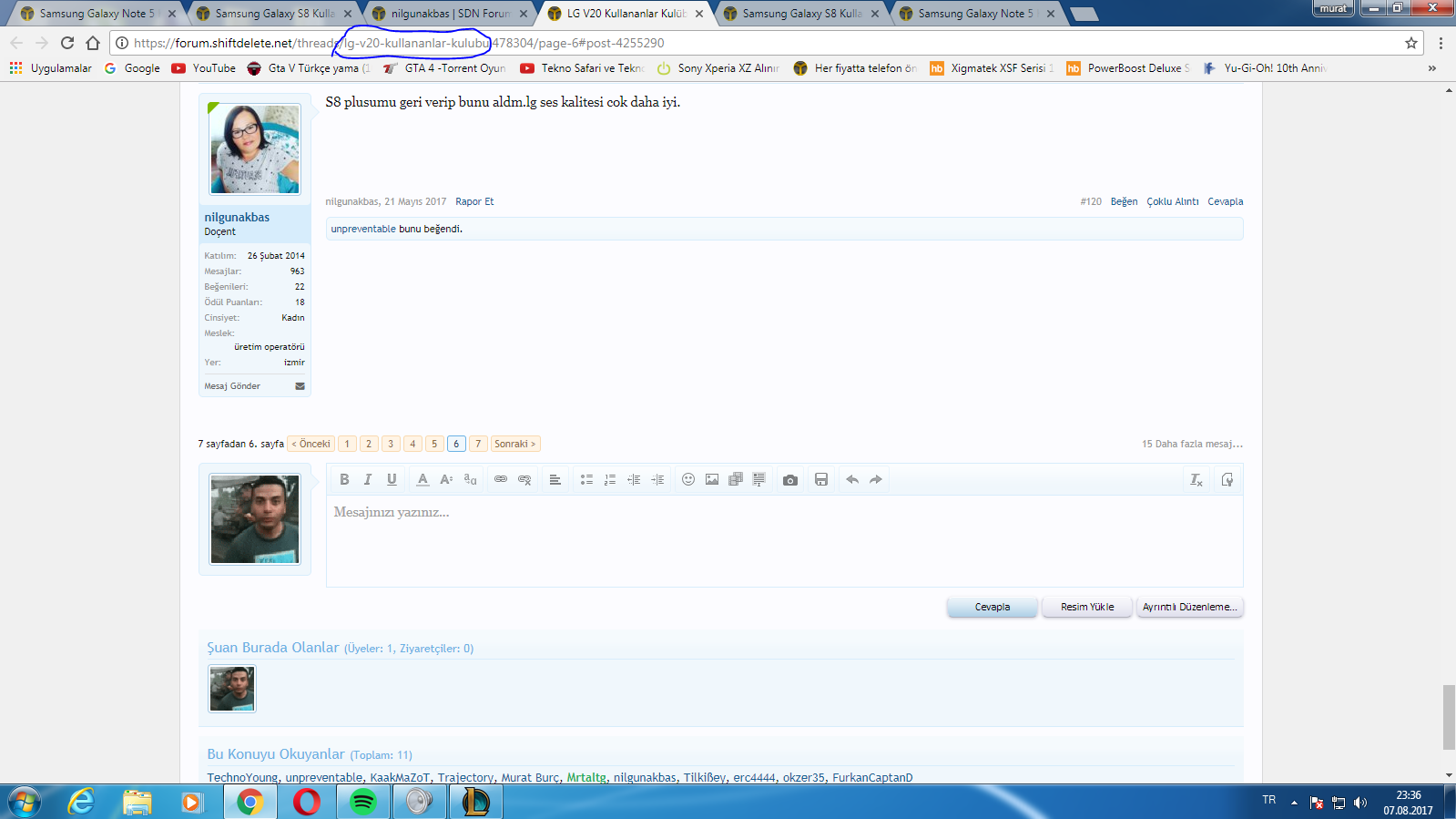1456x819 pixels.
Task: Reload the page in Chrome
Action: click(67, 43)
